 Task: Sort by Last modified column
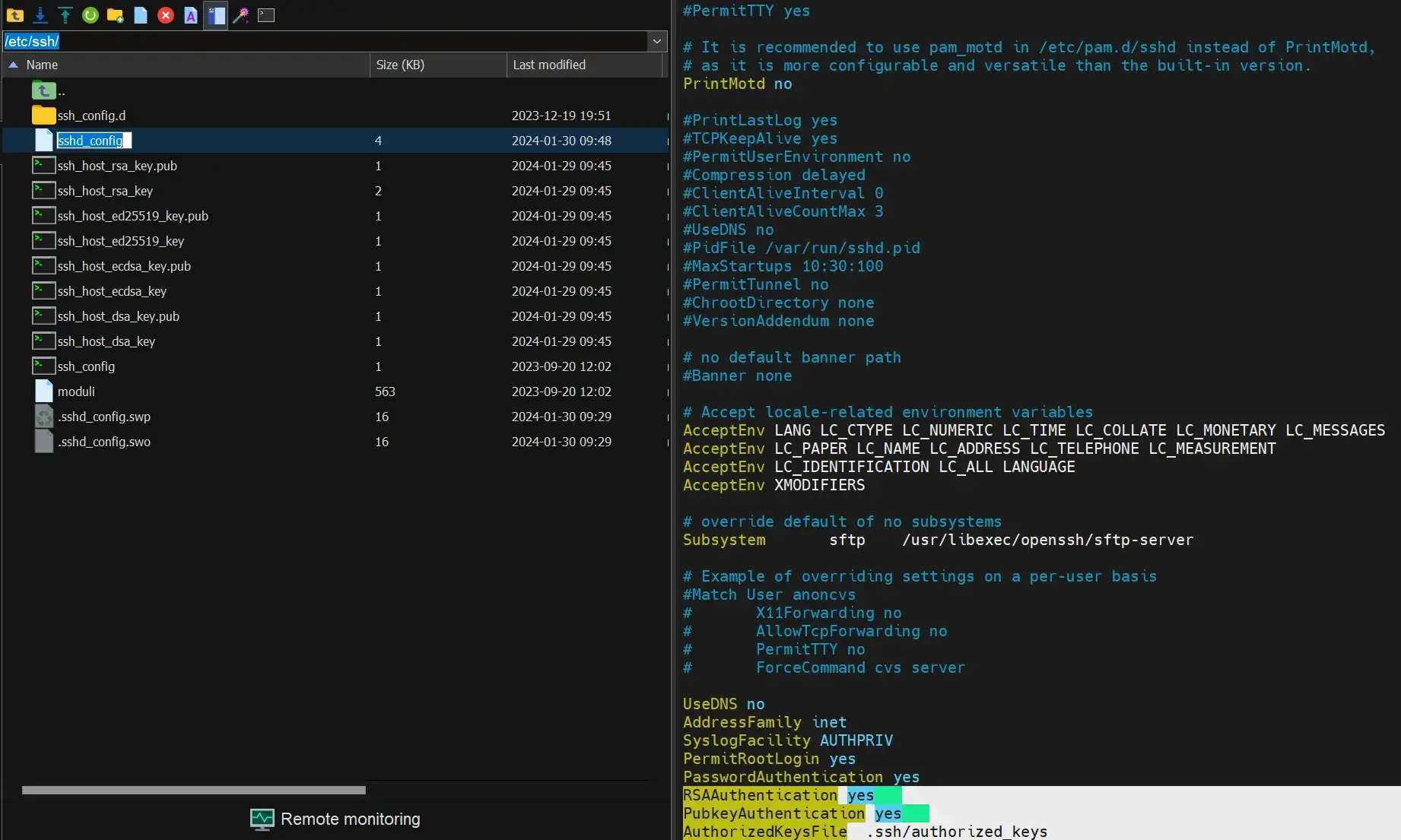click(584, 65)
